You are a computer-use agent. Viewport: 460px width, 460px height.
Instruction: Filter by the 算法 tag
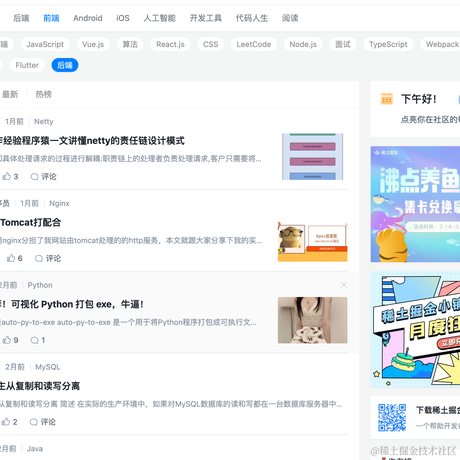(x=130, y=44)
